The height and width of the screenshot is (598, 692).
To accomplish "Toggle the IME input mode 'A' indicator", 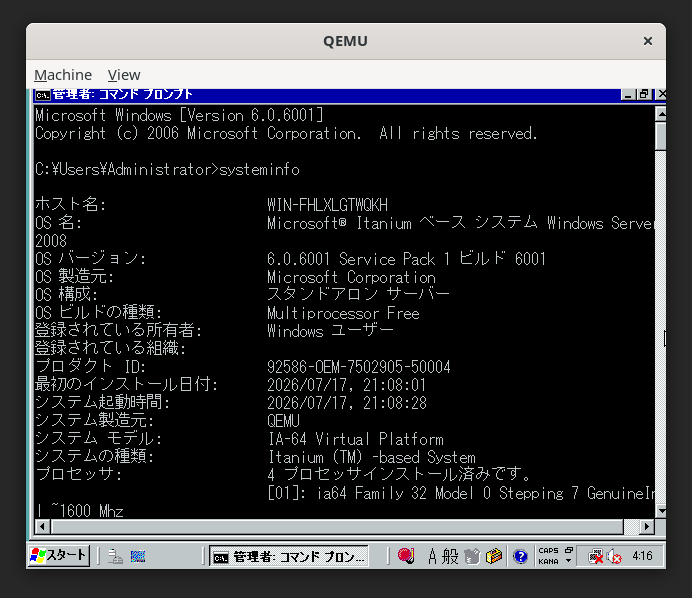I will (x=432, y=556).
